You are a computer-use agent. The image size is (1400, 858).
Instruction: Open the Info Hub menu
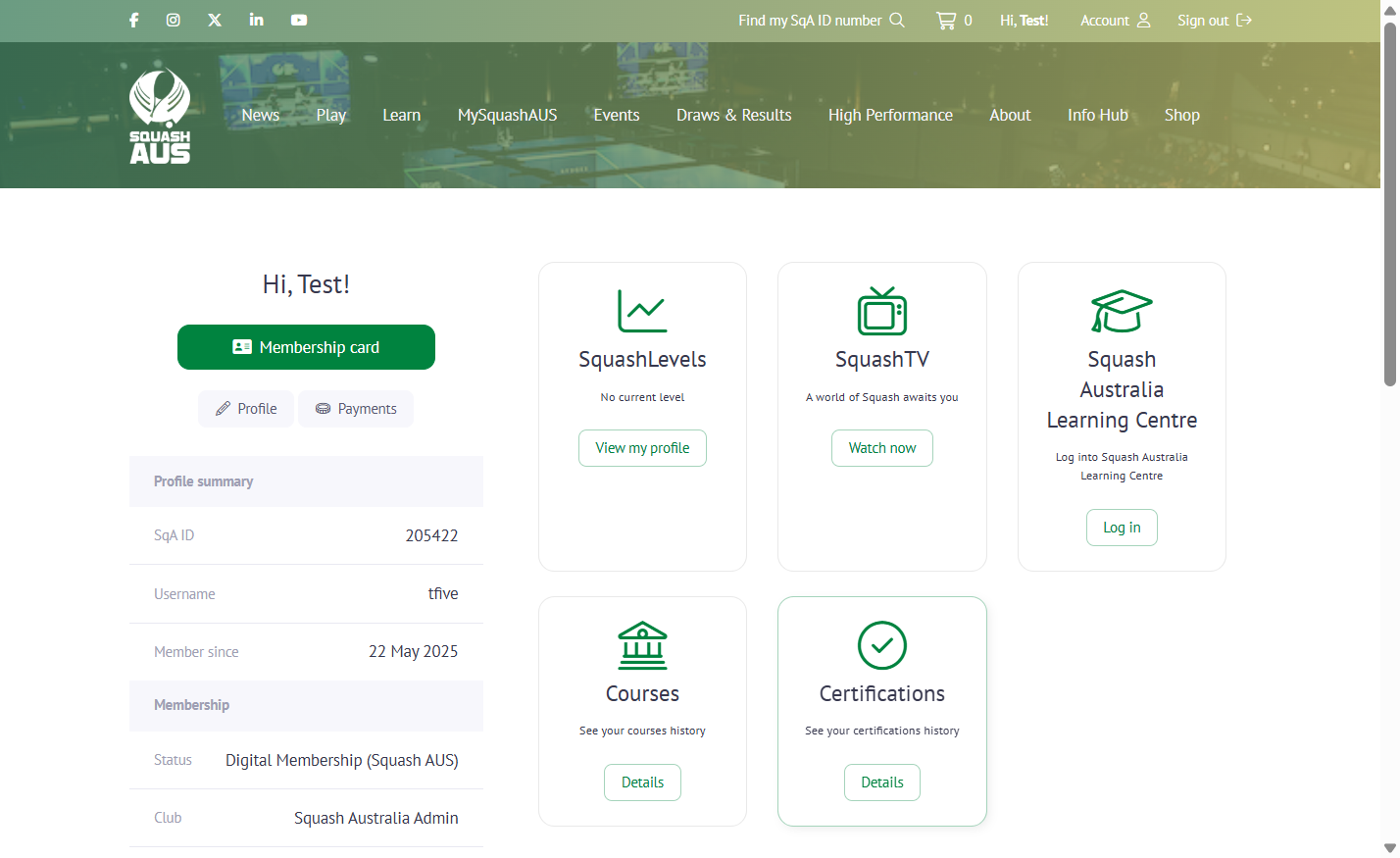(1098, 115)
